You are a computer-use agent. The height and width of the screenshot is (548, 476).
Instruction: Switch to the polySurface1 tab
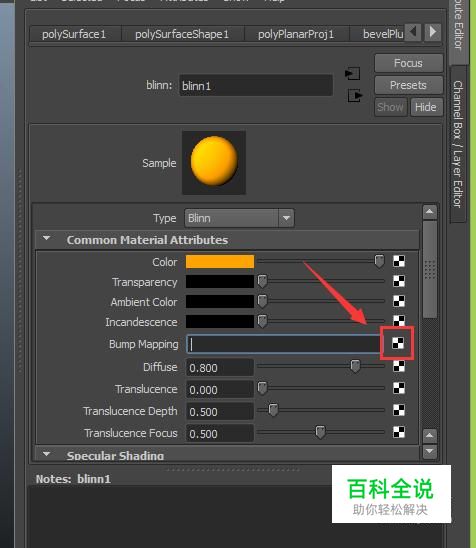(x=74, y=34)
